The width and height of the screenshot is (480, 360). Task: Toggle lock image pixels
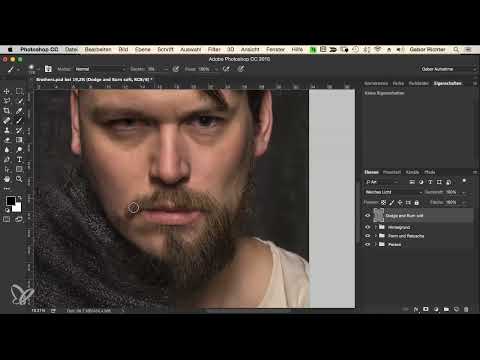pos(392,202)
